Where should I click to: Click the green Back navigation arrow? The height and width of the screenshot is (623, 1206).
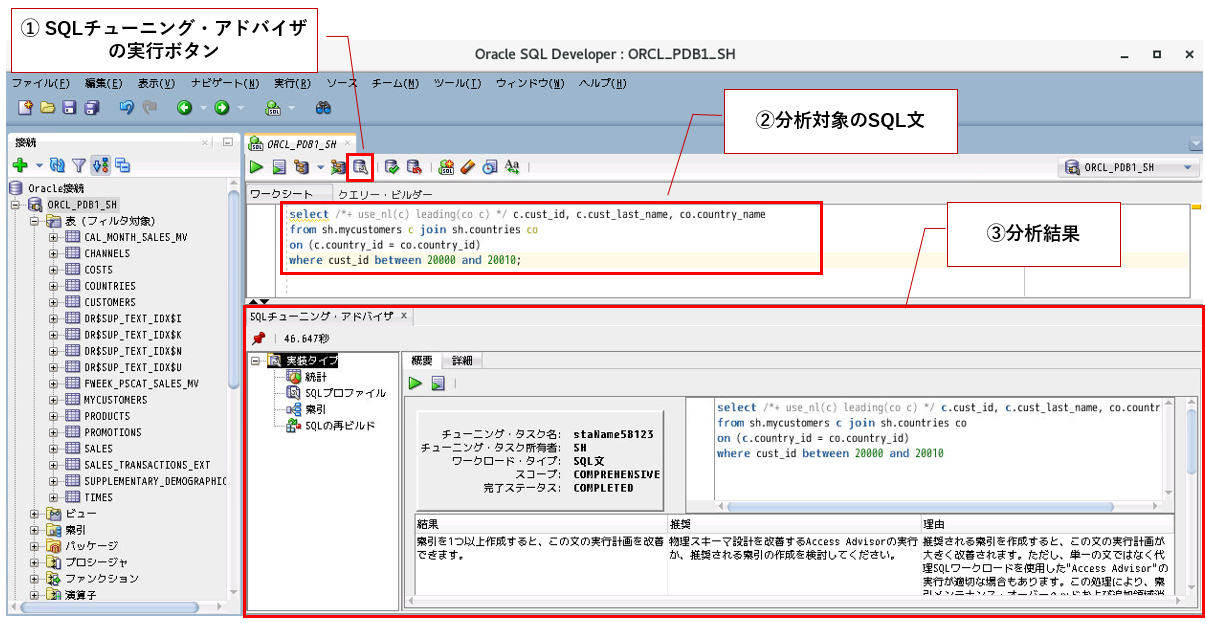[x=184, y=107]
